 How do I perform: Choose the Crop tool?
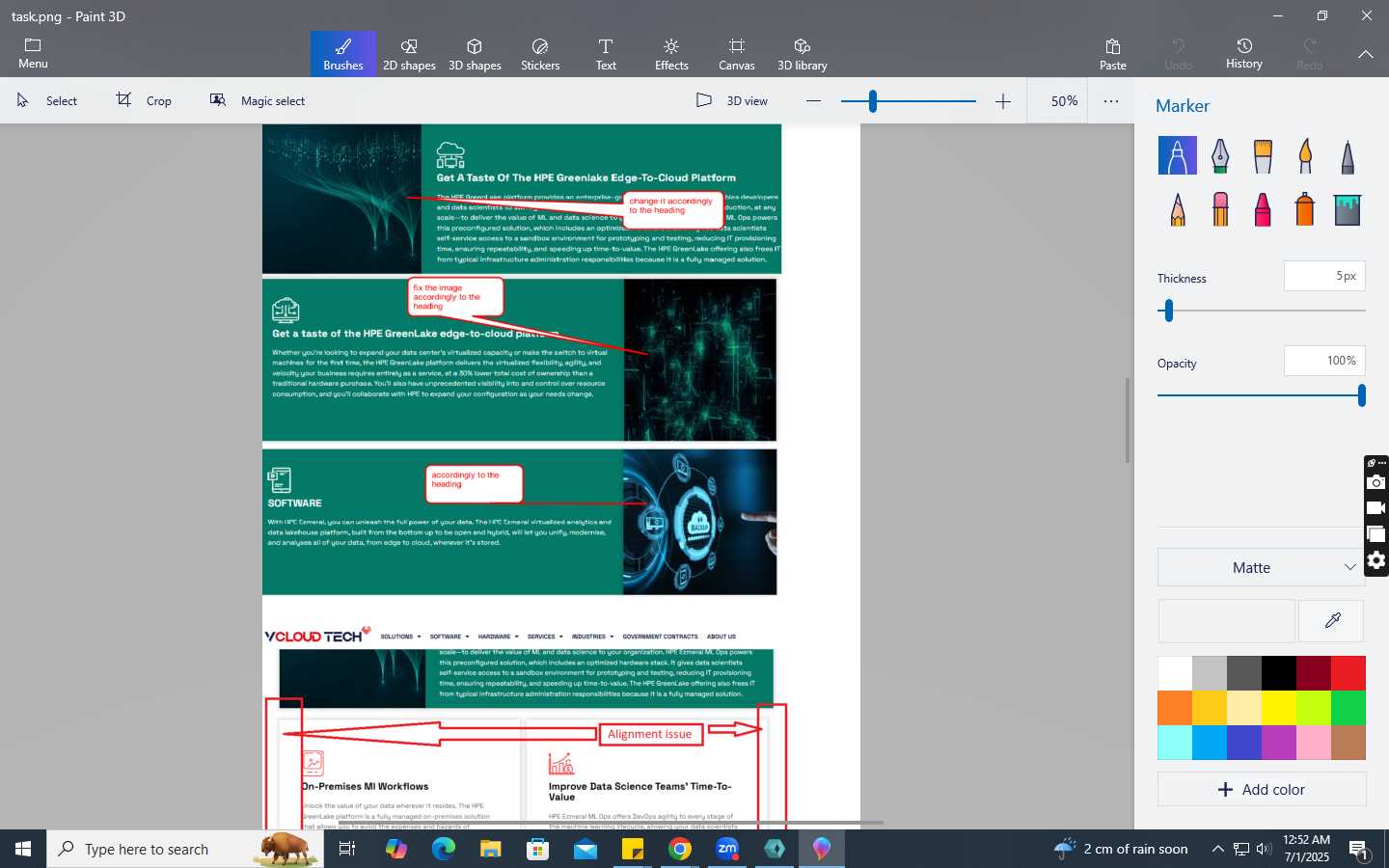point(145,100)
